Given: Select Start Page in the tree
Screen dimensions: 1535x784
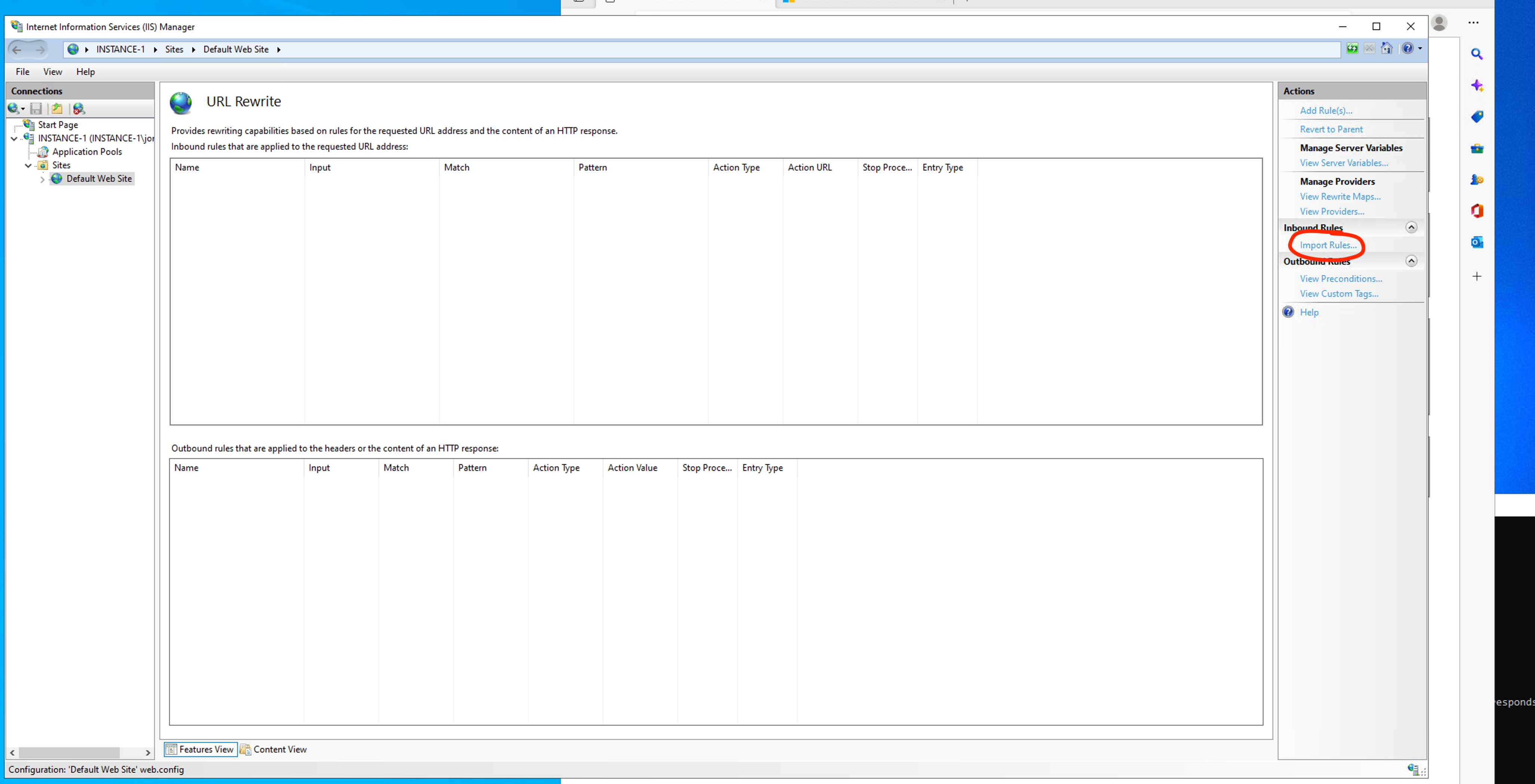Looking at the screenshot, I should [x=58, y=124].
